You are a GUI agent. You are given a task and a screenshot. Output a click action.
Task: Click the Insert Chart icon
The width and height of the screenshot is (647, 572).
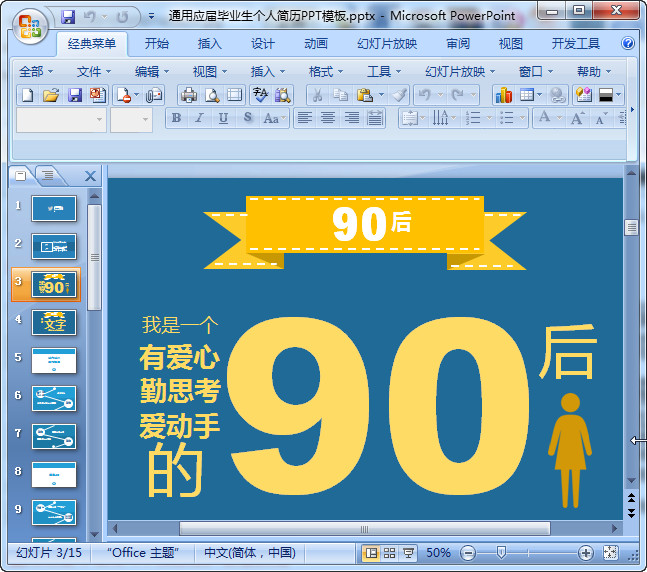[503, 95]
